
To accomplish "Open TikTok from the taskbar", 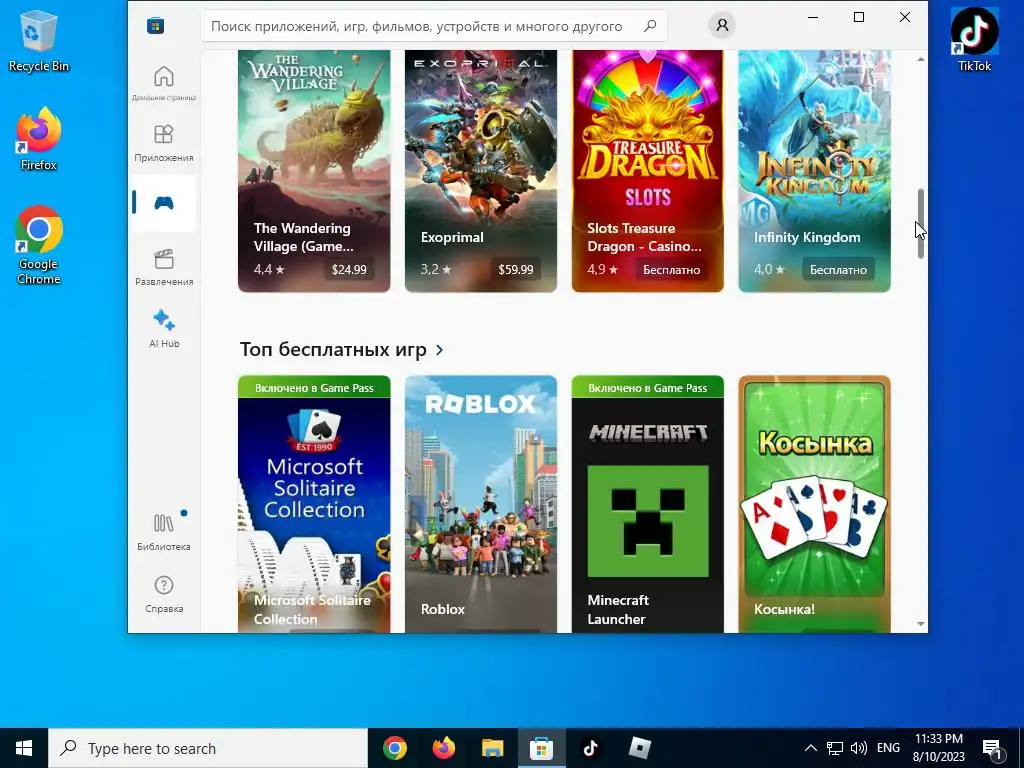I will (590, 748).
